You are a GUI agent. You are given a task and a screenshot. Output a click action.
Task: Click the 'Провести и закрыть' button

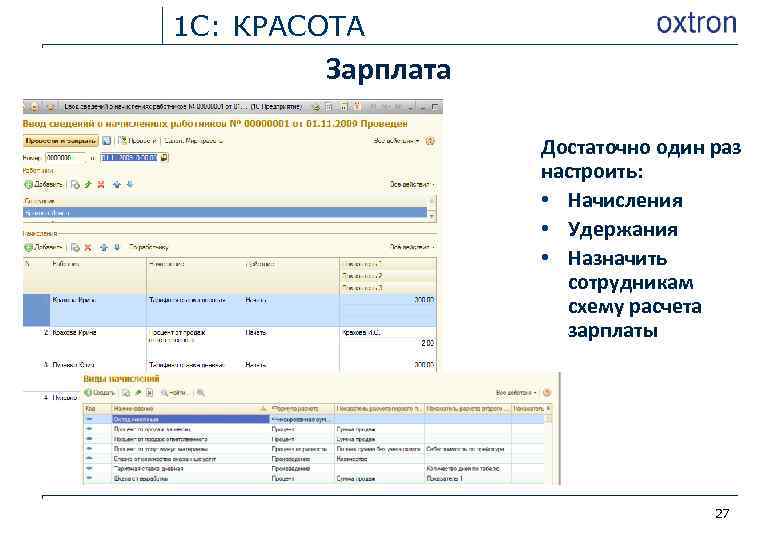coord(61,141)
